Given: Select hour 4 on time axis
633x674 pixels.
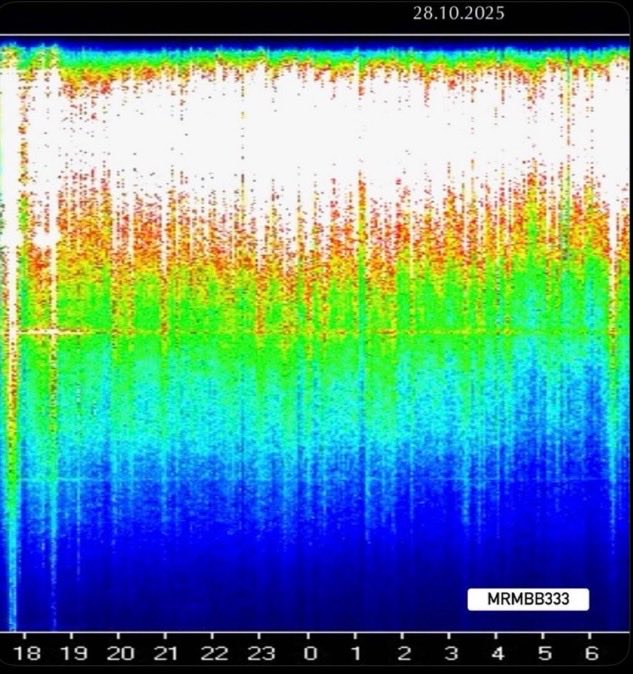Looking at the screenshot, I should (498, 653).
